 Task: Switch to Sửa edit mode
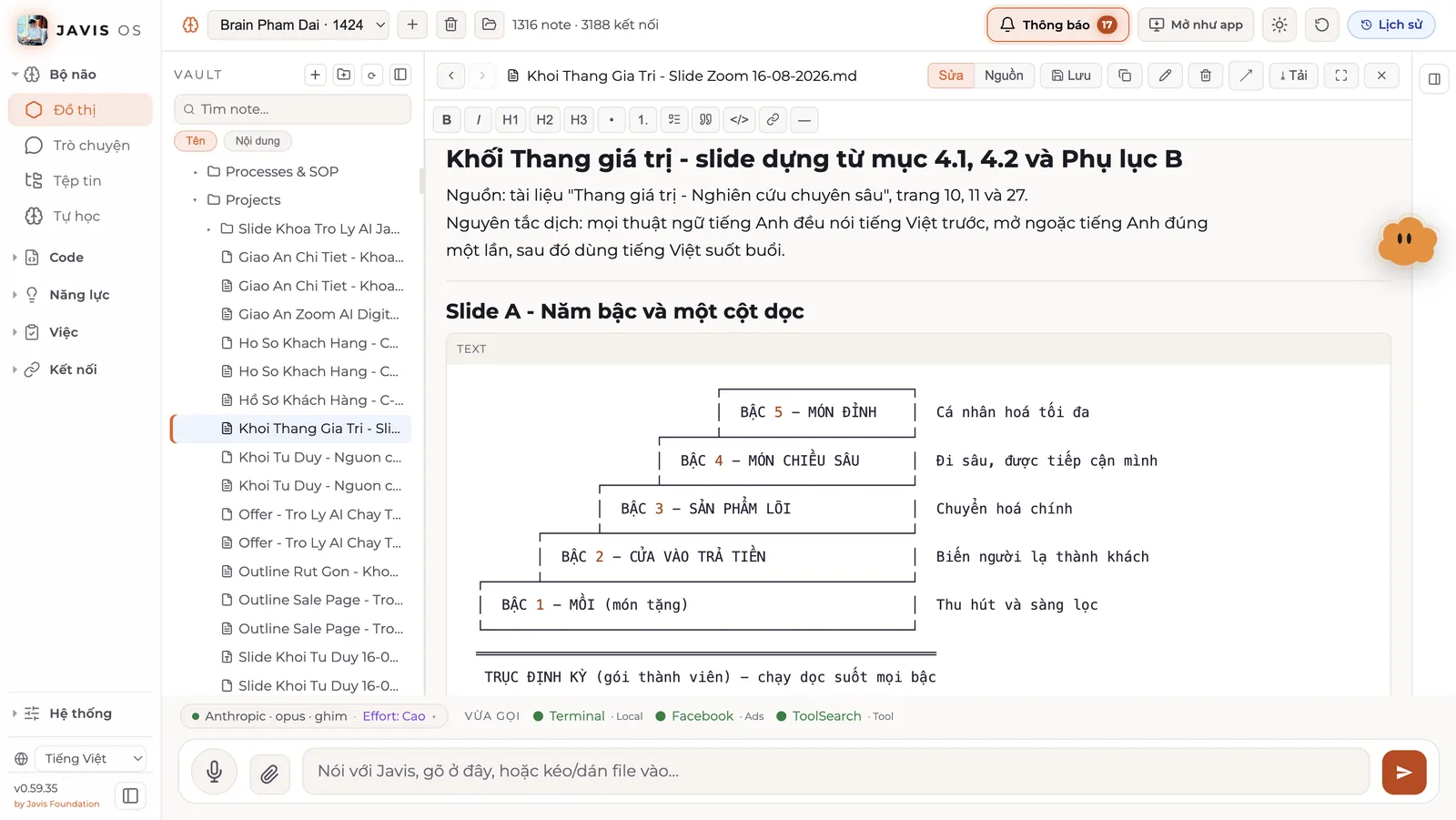coord(951,76)
